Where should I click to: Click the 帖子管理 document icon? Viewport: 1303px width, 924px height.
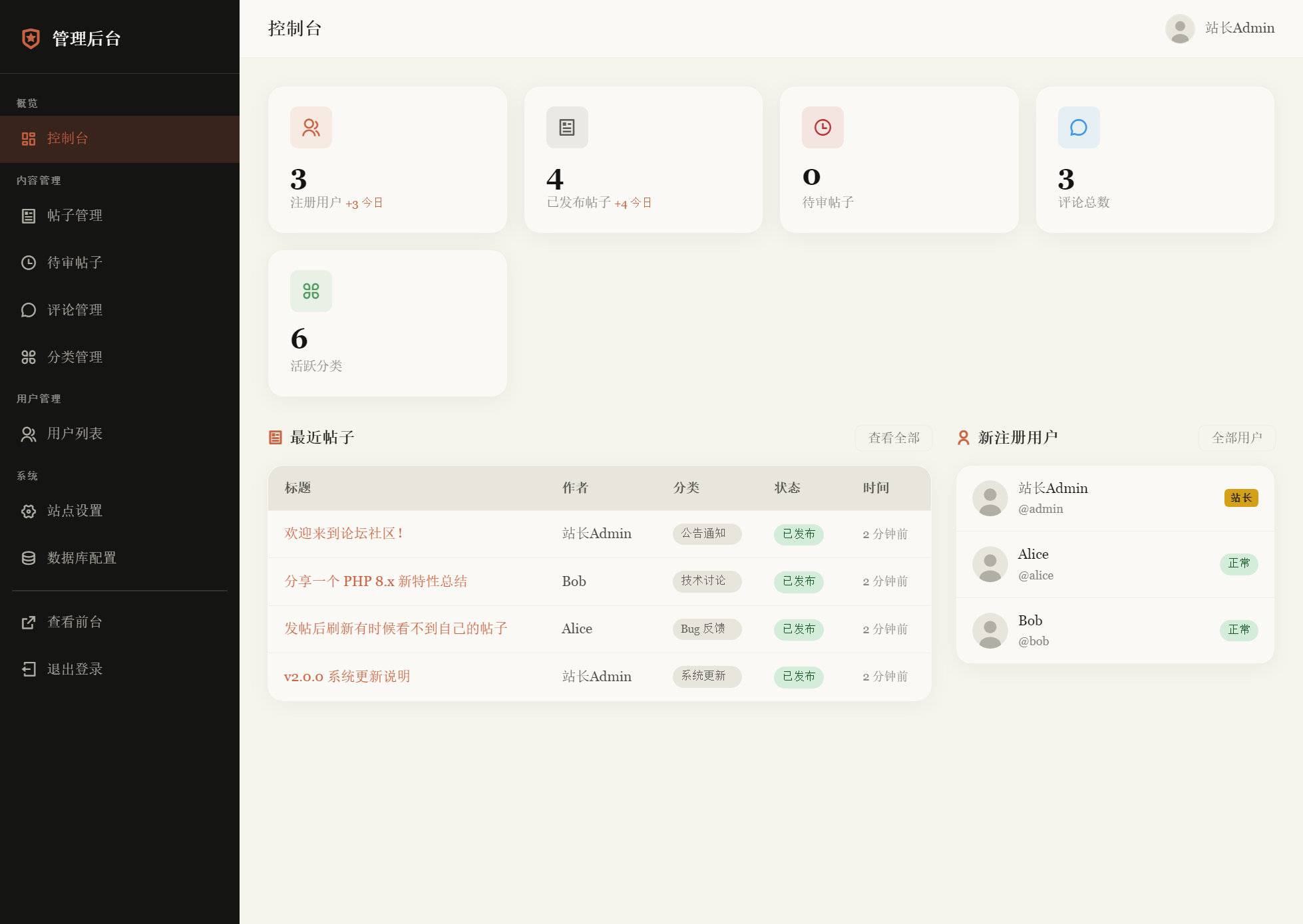tap(28, 216)
